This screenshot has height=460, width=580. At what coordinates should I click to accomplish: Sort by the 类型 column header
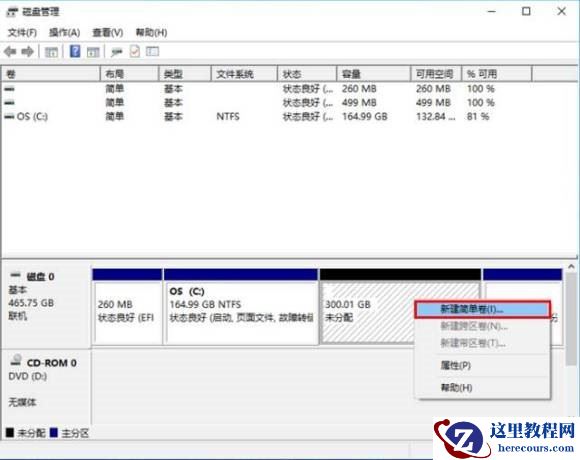pos(185,74)
